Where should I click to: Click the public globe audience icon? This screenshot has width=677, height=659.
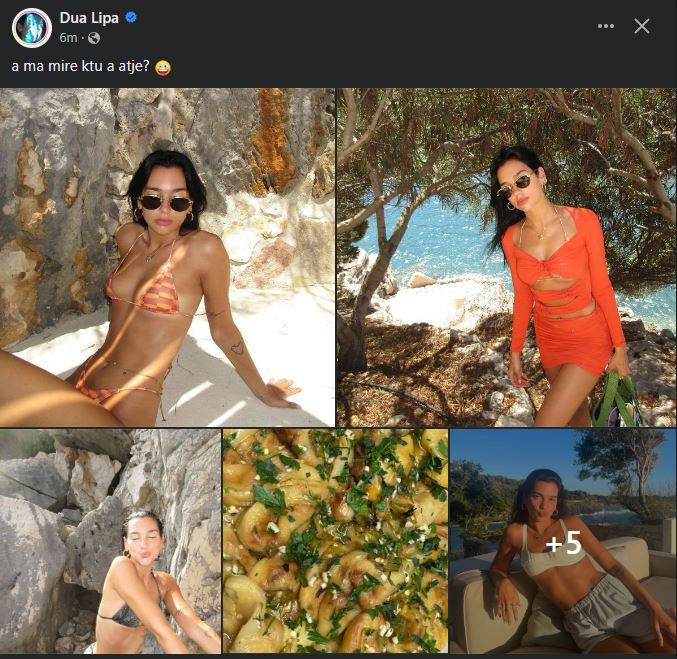point(94,38)
